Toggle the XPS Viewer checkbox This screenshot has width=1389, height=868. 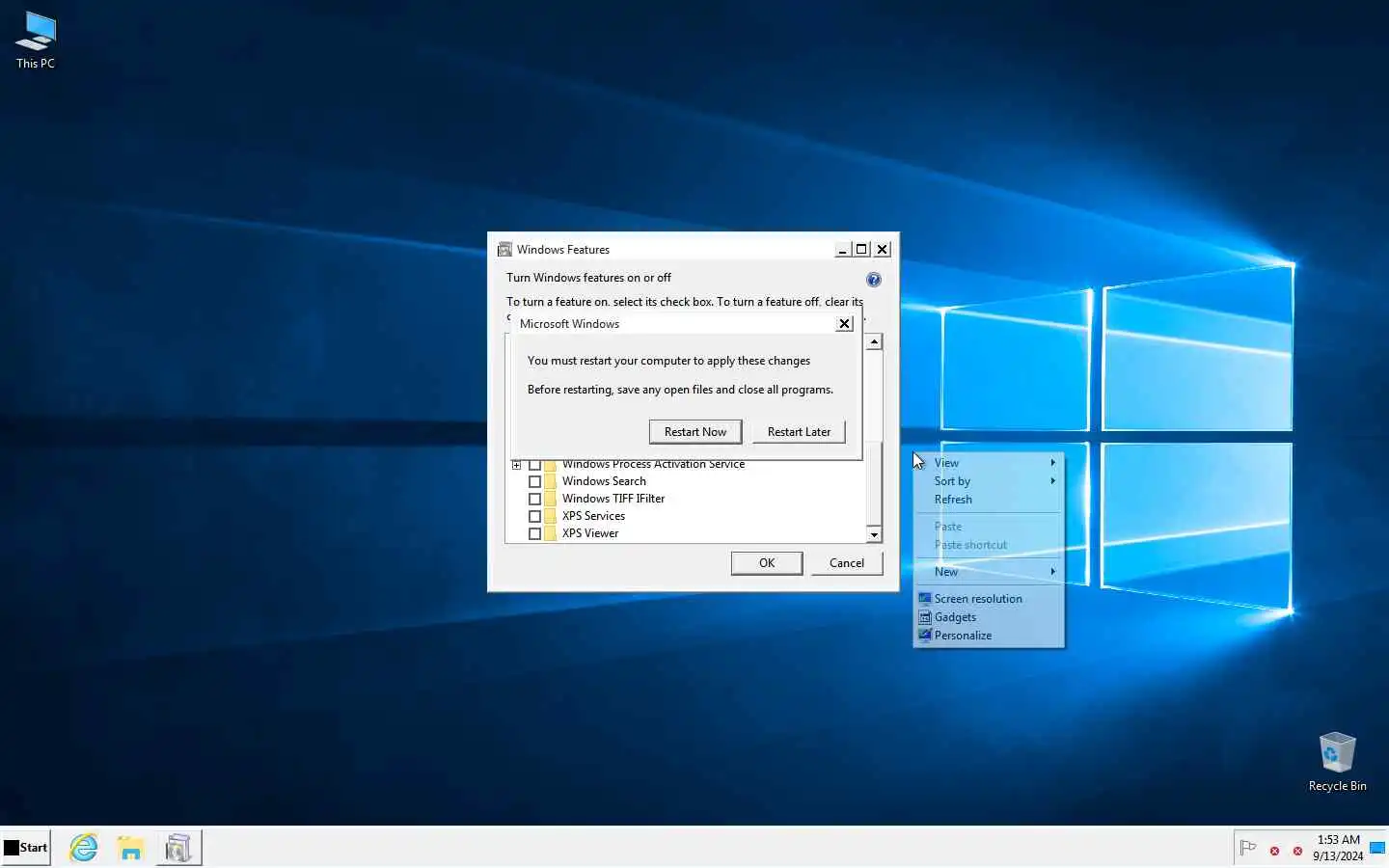[x=534, y=533]
